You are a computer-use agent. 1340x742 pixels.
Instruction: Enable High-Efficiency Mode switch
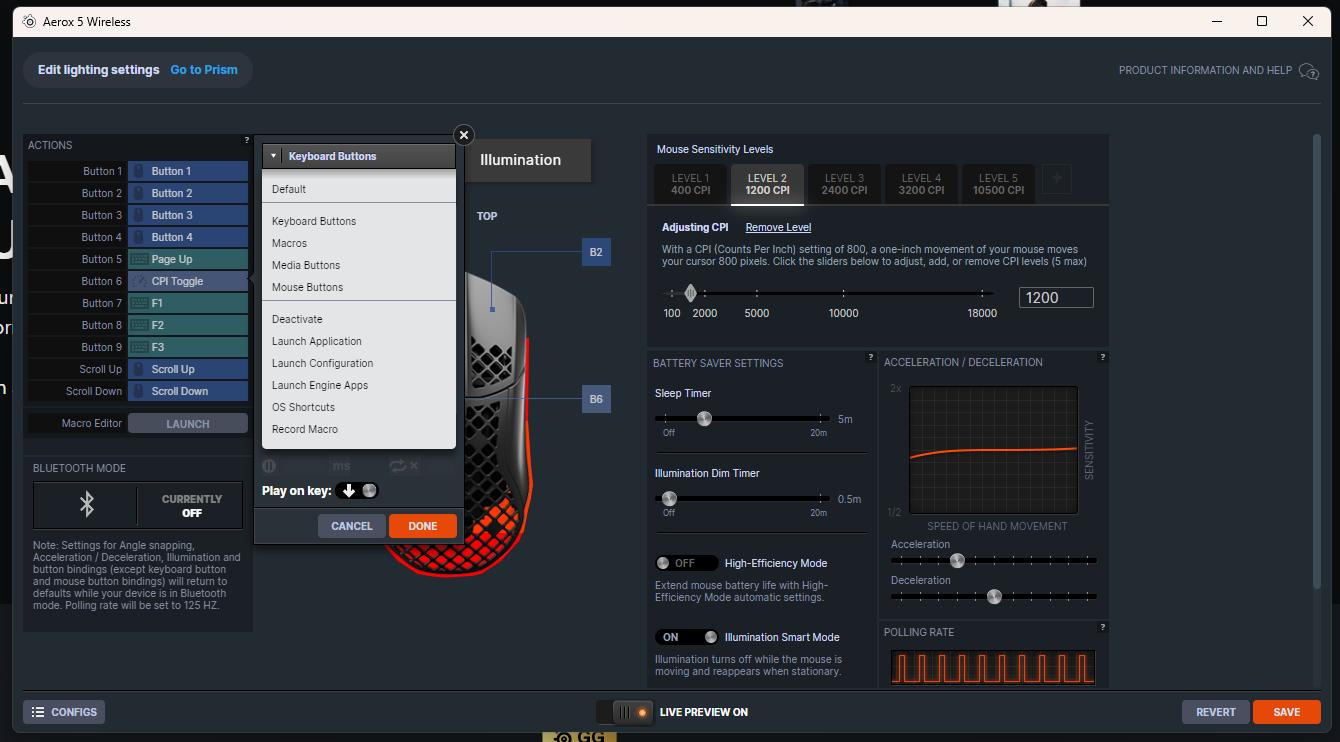click(x=686, y=563)
